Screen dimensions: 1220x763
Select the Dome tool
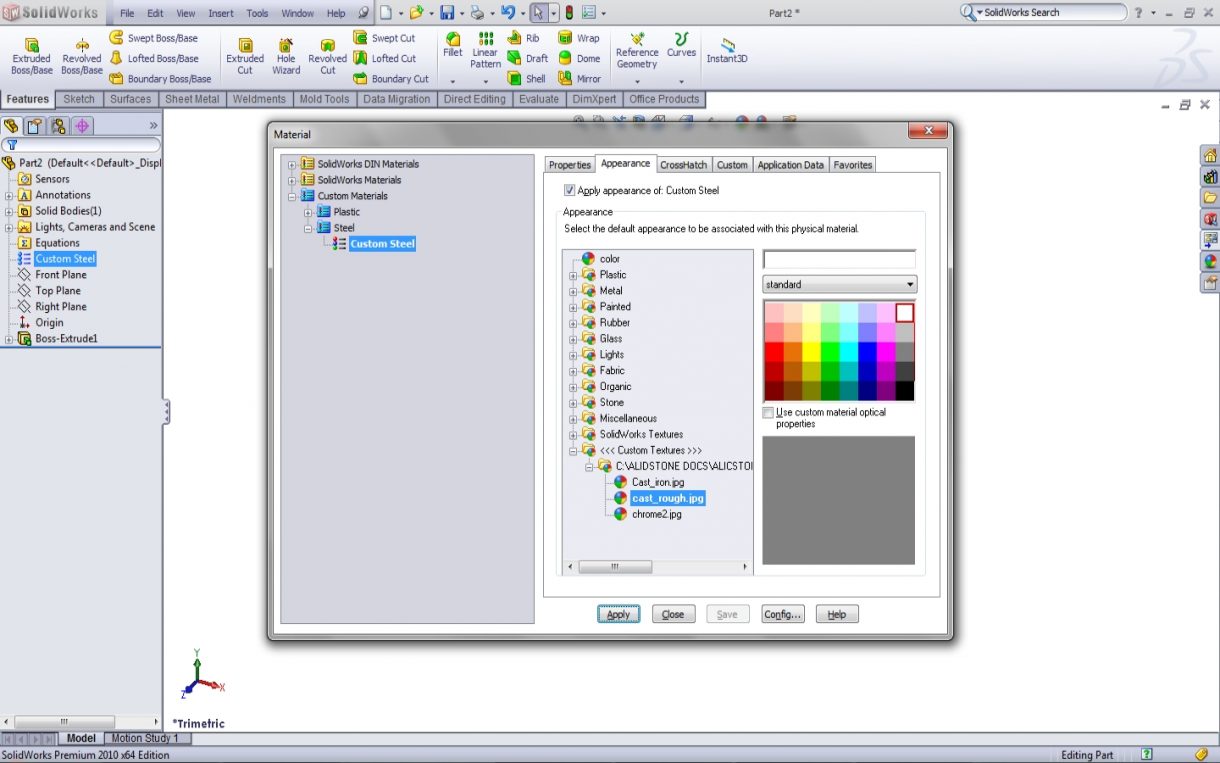tap(579, 58)
